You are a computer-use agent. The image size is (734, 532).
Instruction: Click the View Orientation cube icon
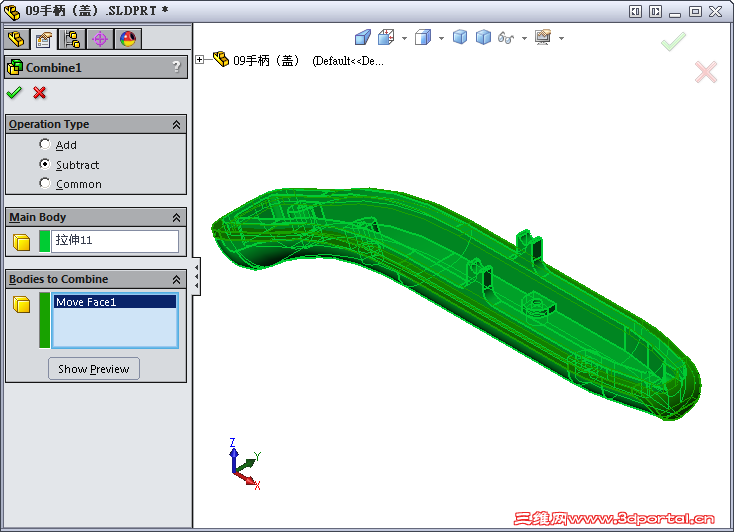[423, 37]
